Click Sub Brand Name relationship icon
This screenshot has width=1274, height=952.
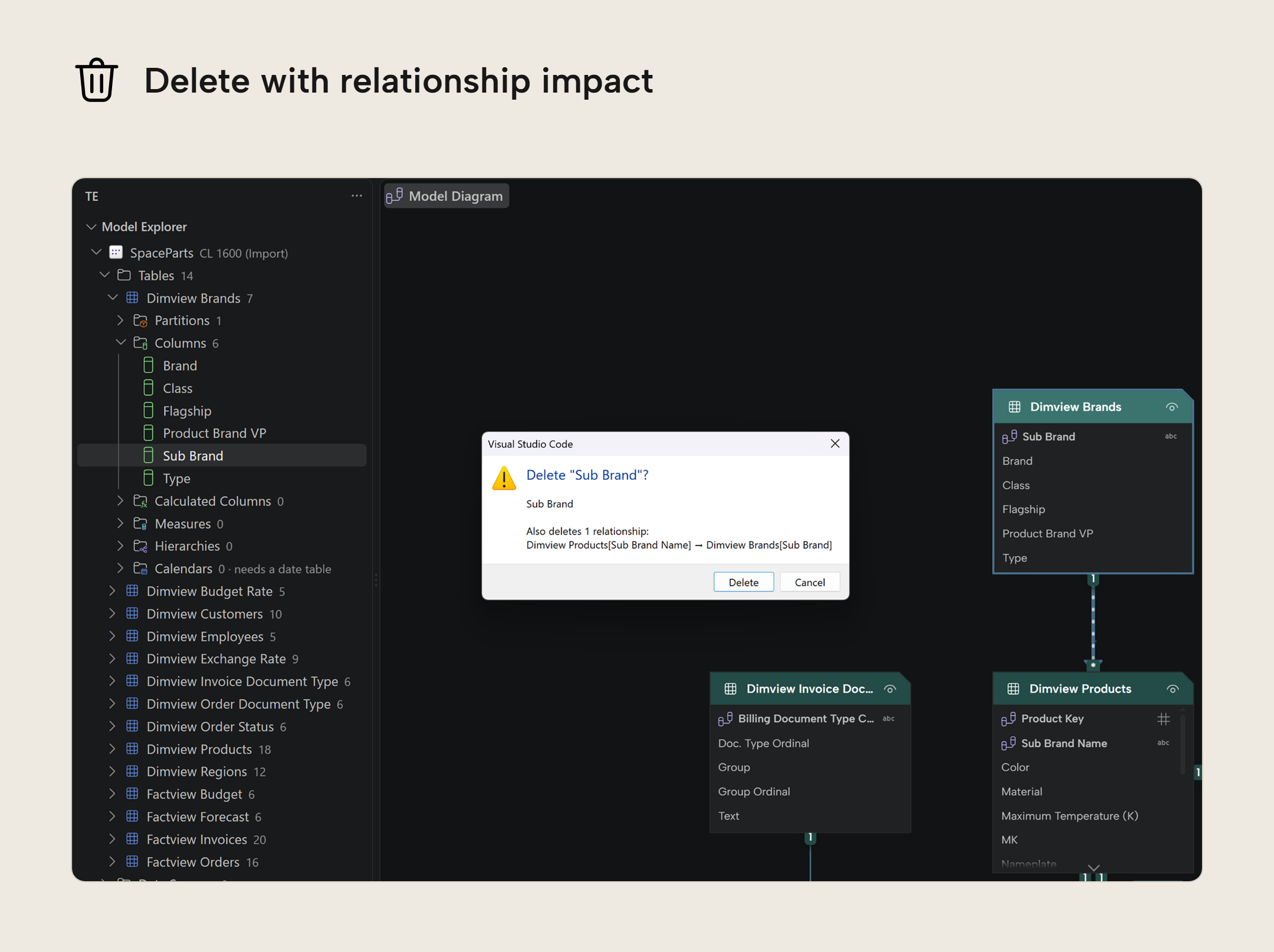1008,743
